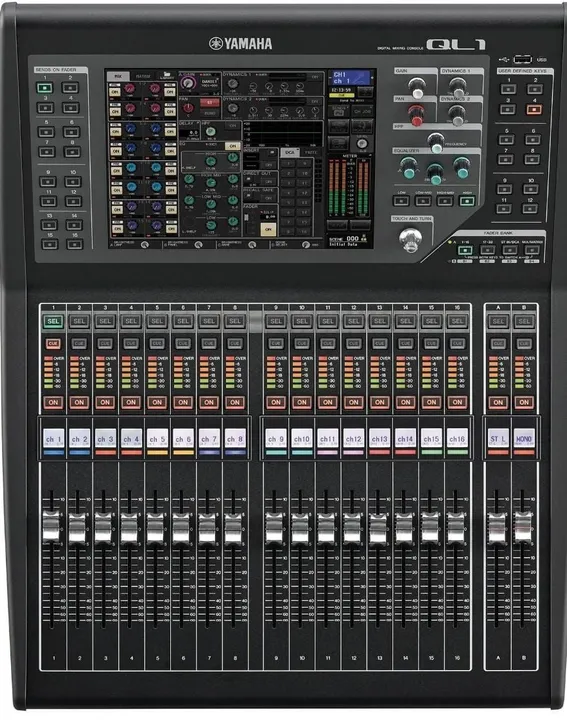Click the MONO master fader B cap
Screen dimensions: 567x720
pyautogui.click(x=523, y=526)
